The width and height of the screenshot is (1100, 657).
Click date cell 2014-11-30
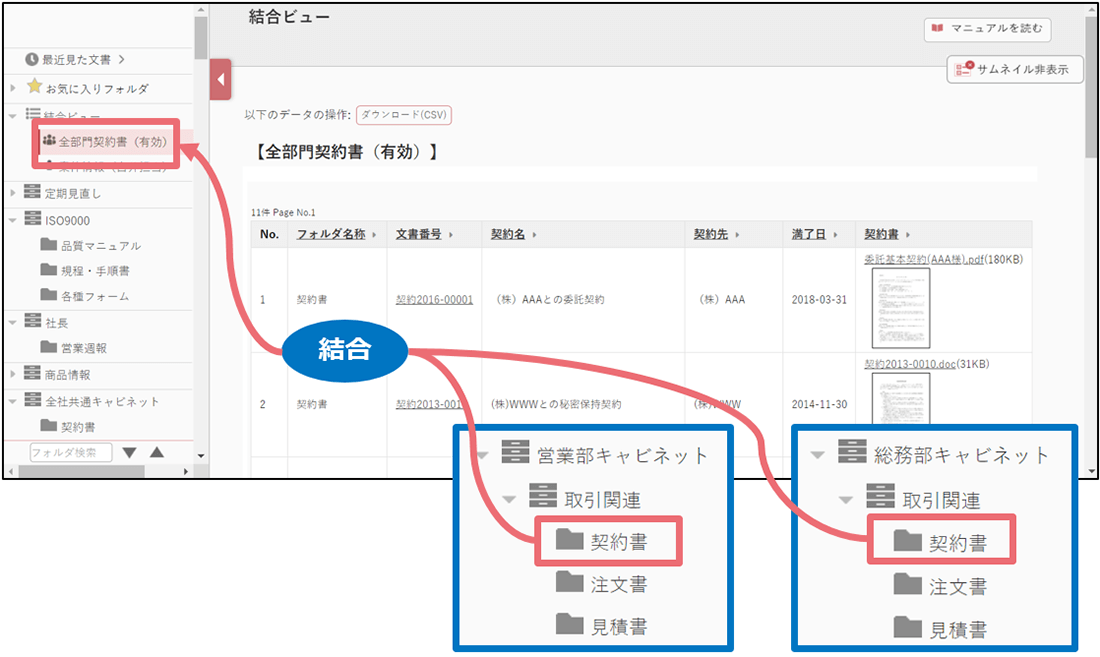(819, 404)
